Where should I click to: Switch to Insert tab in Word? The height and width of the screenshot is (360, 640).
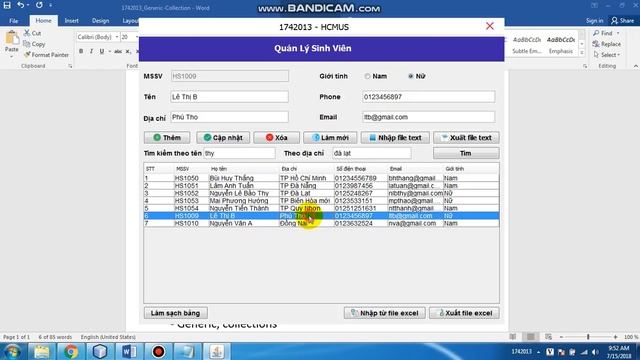pyautogui.click(x=71, y=20)
